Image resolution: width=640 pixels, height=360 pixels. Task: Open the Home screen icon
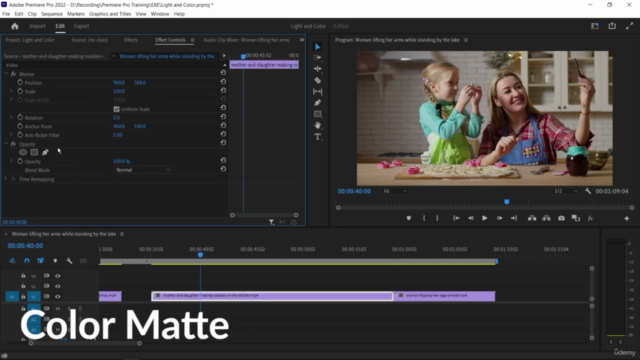15,26
